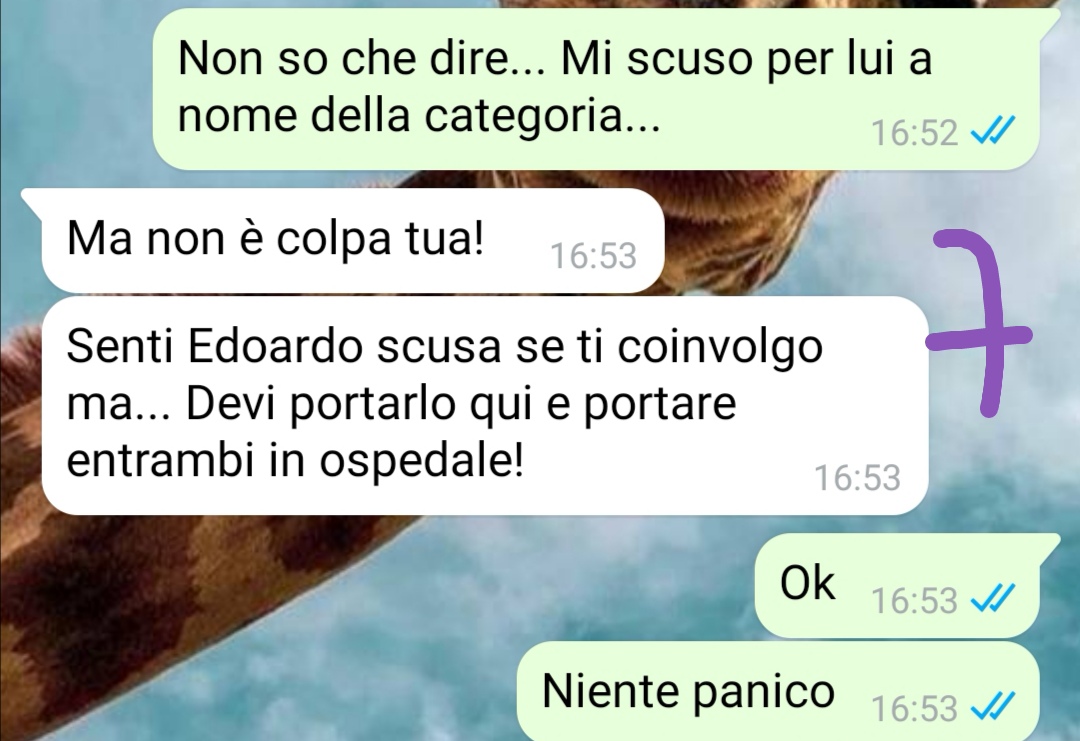Click the 16:53 timestamp in the ospedale message
1080x741 pixels.
click(858, 478)
